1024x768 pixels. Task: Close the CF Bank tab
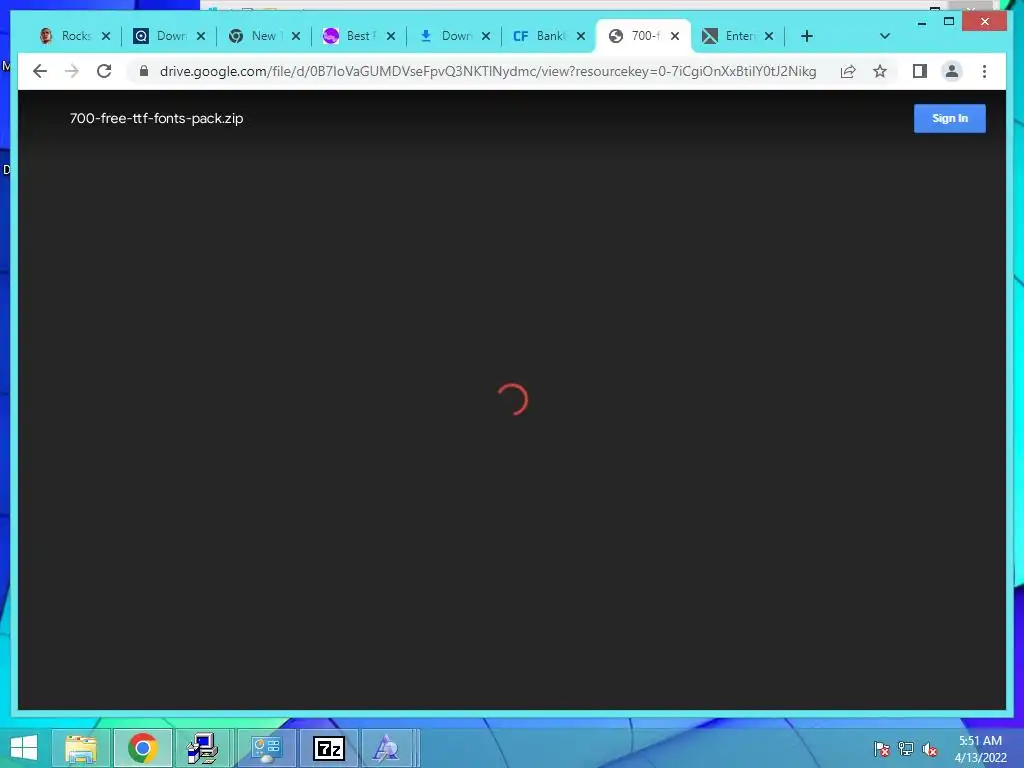pyautogui.click(x=581, y=36)
